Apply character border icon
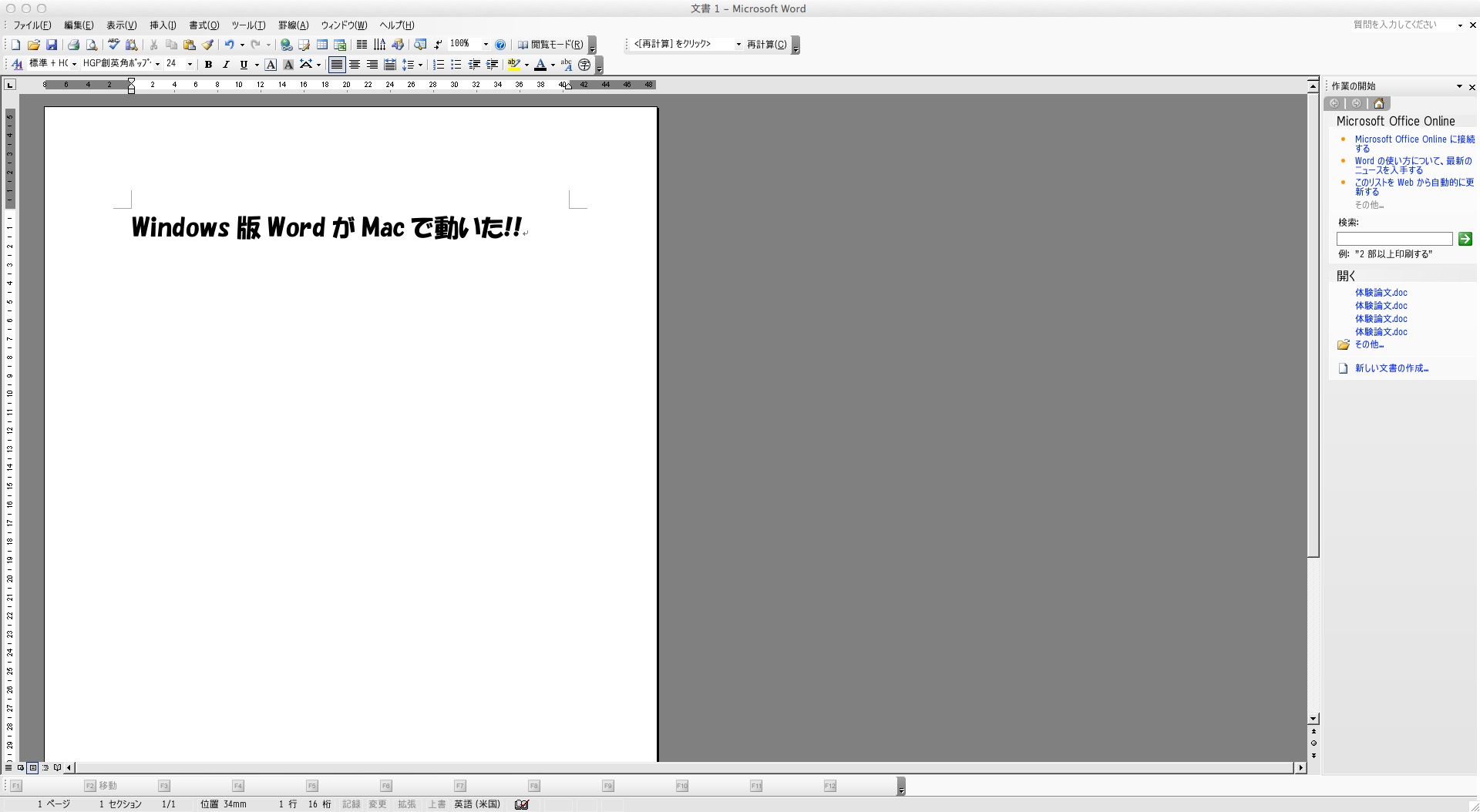This screenshot has width=1480, height=812. click(x=271, y=65)
